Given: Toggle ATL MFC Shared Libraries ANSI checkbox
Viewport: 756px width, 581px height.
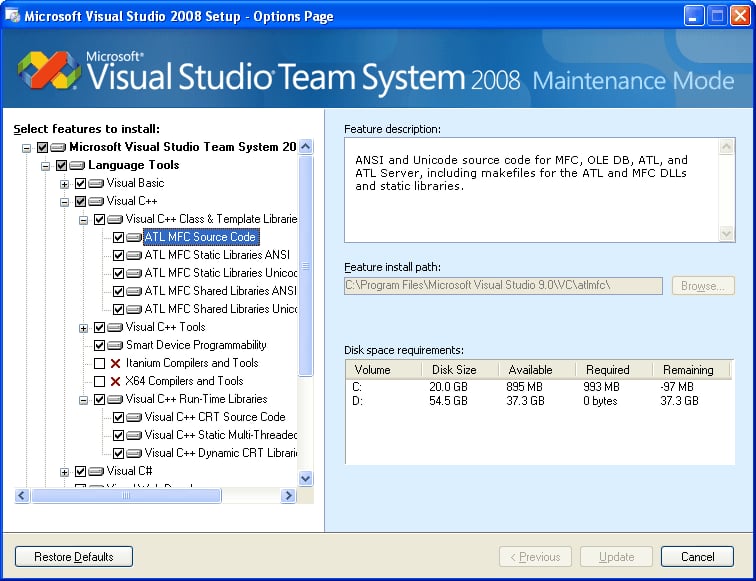Looking at the screenshot, I should click(119, 291).
